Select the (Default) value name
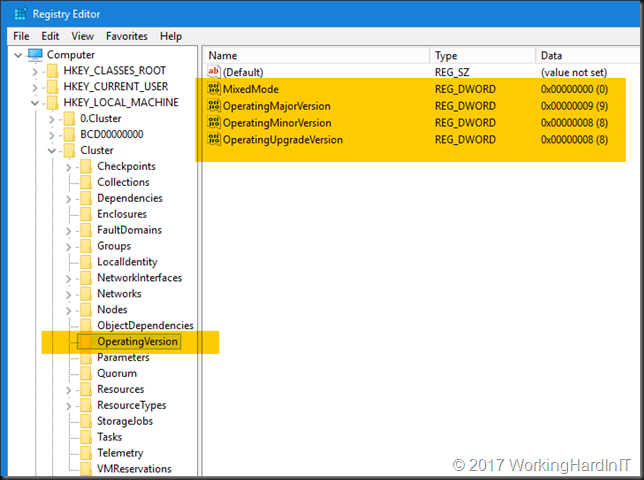This screenshot has width=644, height=480. (243, 72)
